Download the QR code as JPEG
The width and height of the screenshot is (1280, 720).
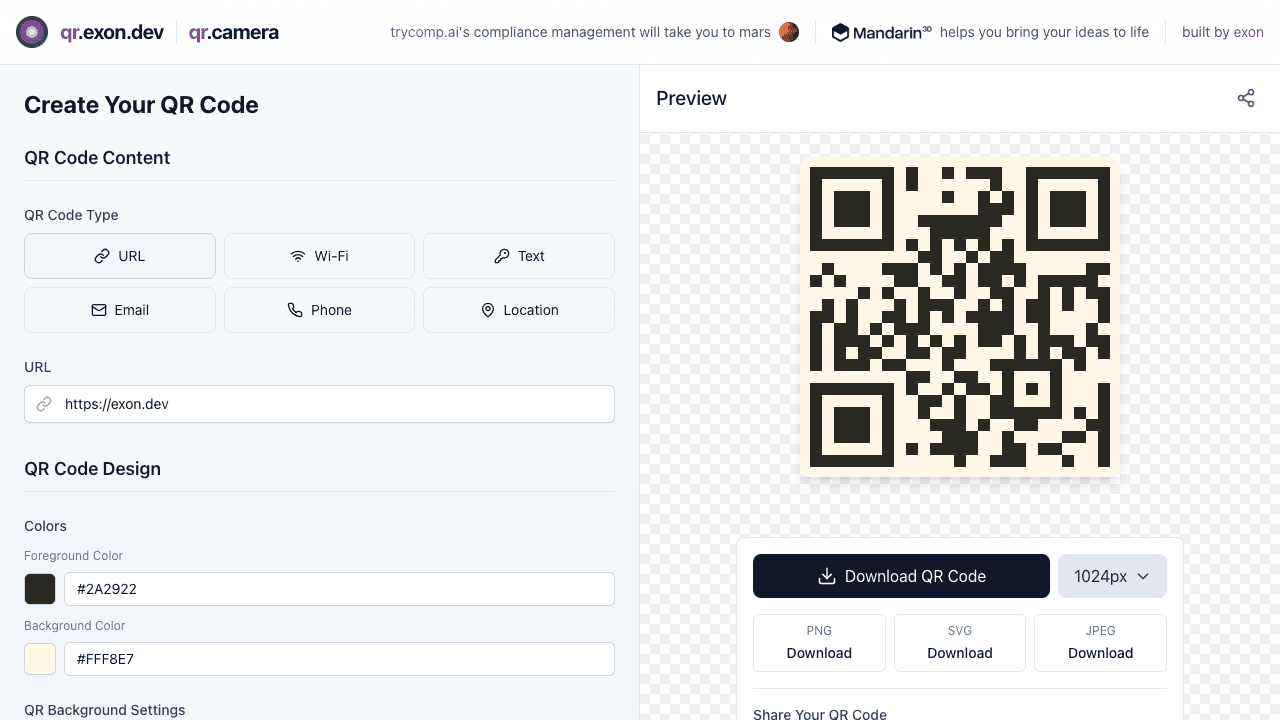click(1100, 643)
